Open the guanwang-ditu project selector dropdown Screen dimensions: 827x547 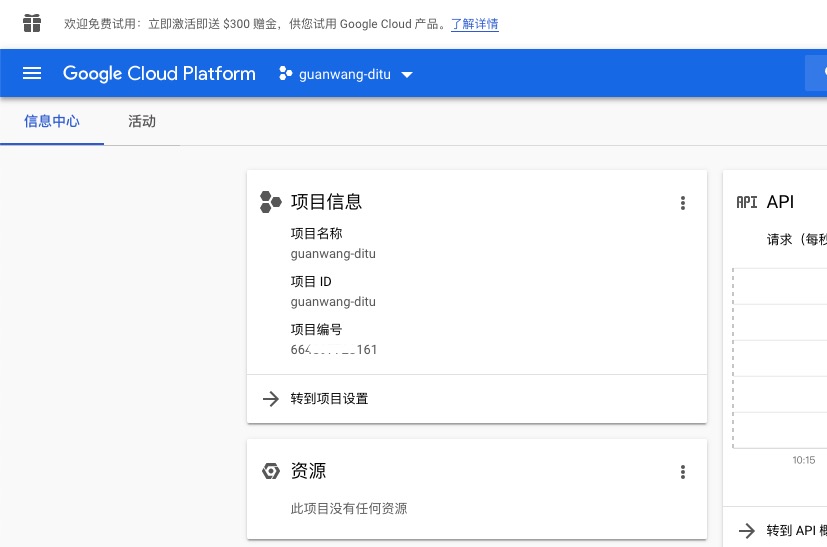click(x=346, y=74)
